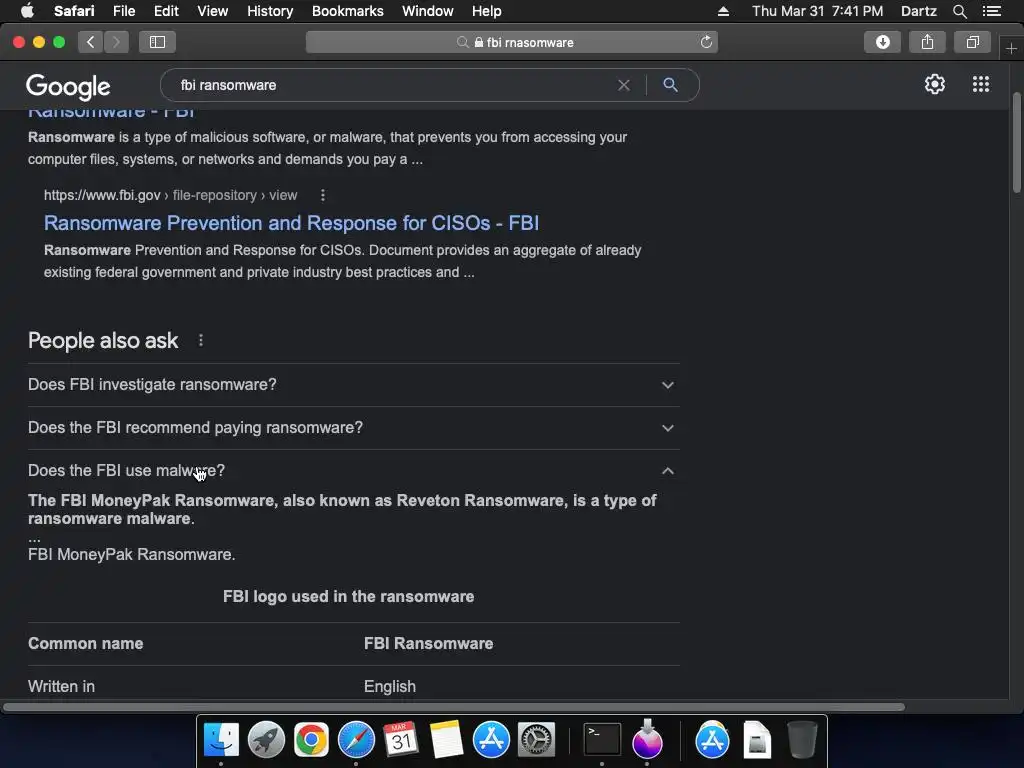
Task: Reload the page with the refresh icon
Action: (x=706, y=42)
